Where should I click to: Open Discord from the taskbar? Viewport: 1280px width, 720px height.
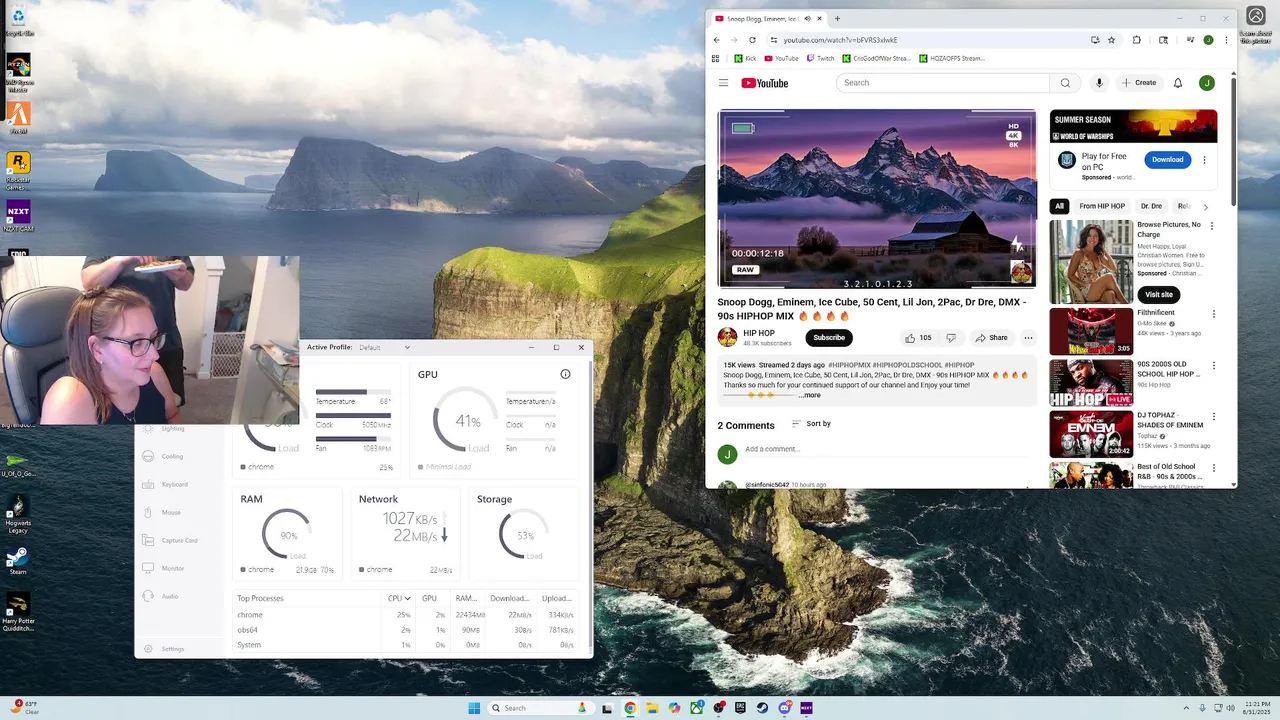785,708
